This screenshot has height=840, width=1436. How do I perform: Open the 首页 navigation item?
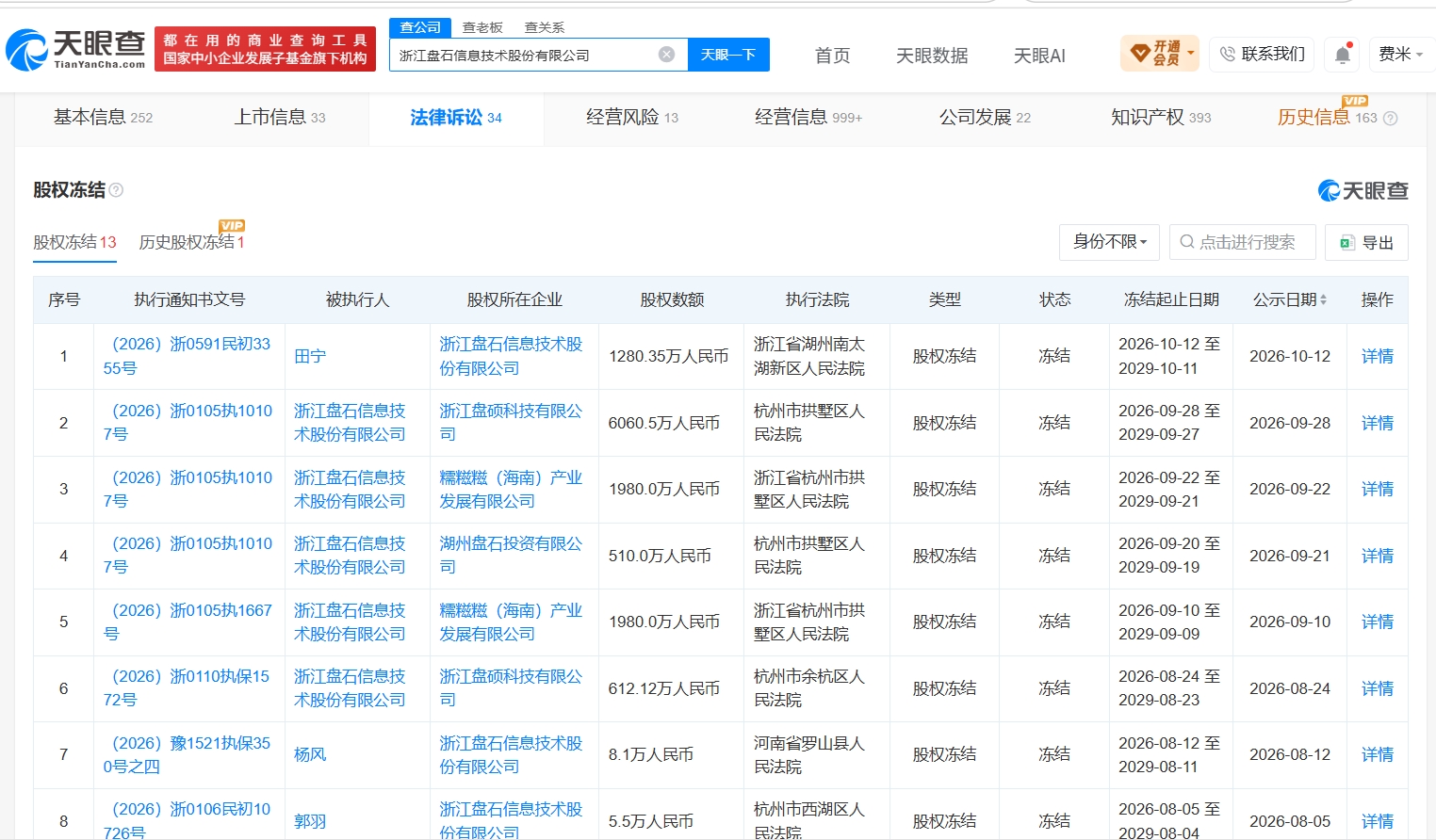click(x=832, y=56)
